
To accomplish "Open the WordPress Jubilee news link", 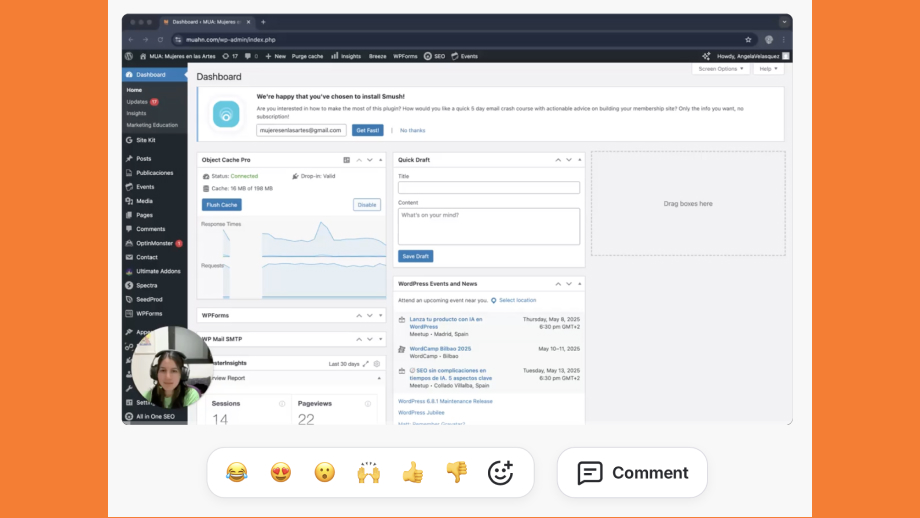I will [x=421, y=412].
